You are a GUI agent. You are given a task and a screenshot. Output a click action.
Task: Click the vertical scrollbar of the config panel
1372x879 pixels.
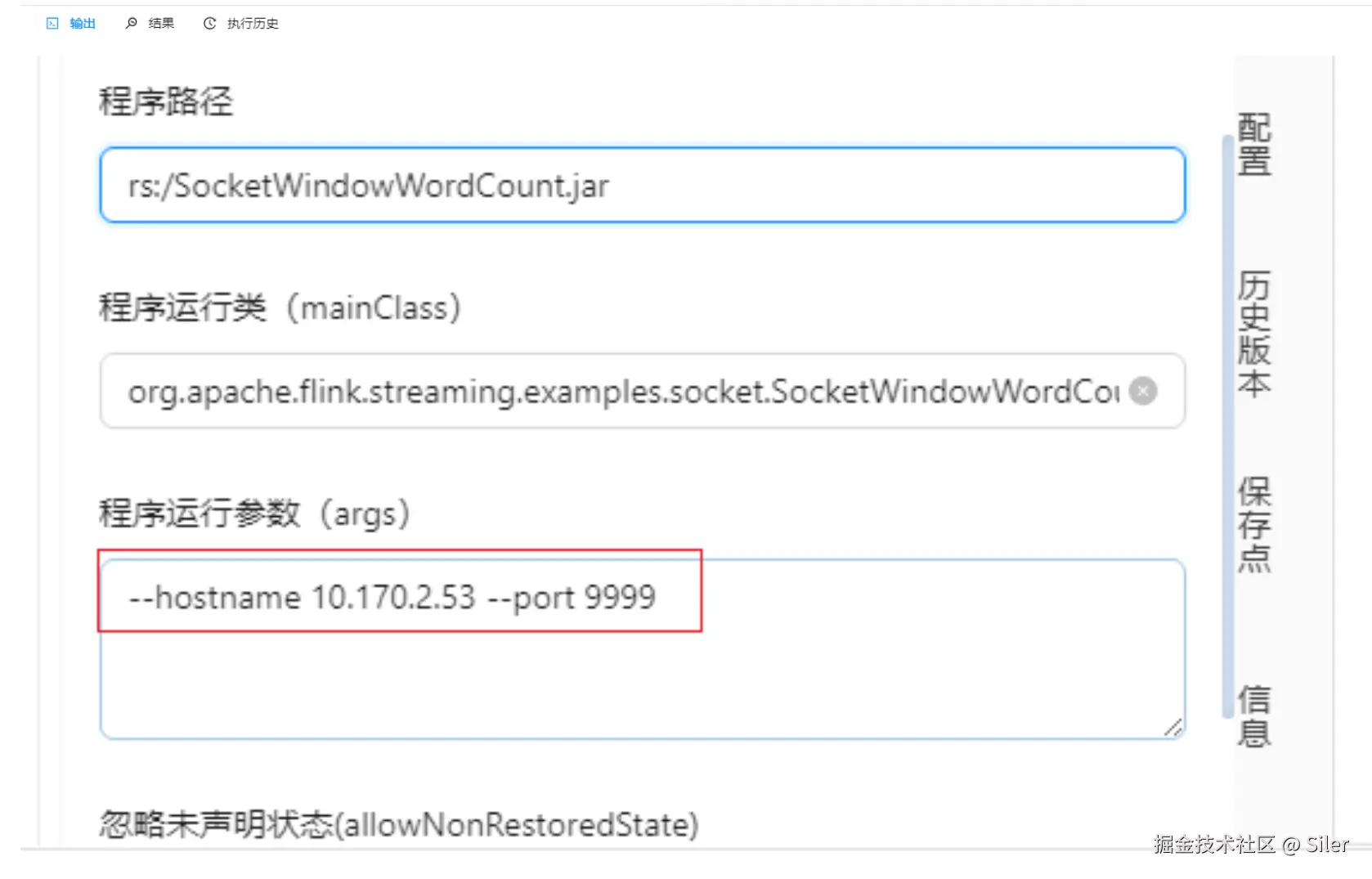click(1227, 425)
